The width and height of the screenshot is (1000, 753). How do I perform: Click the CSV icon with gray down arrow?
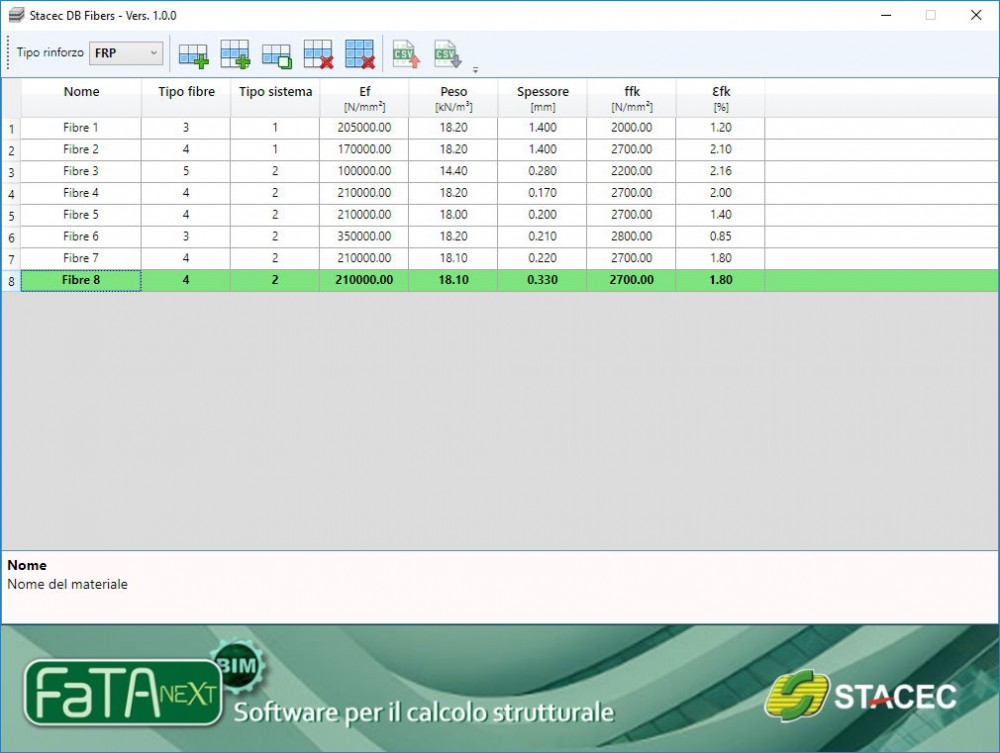(448, 55)
